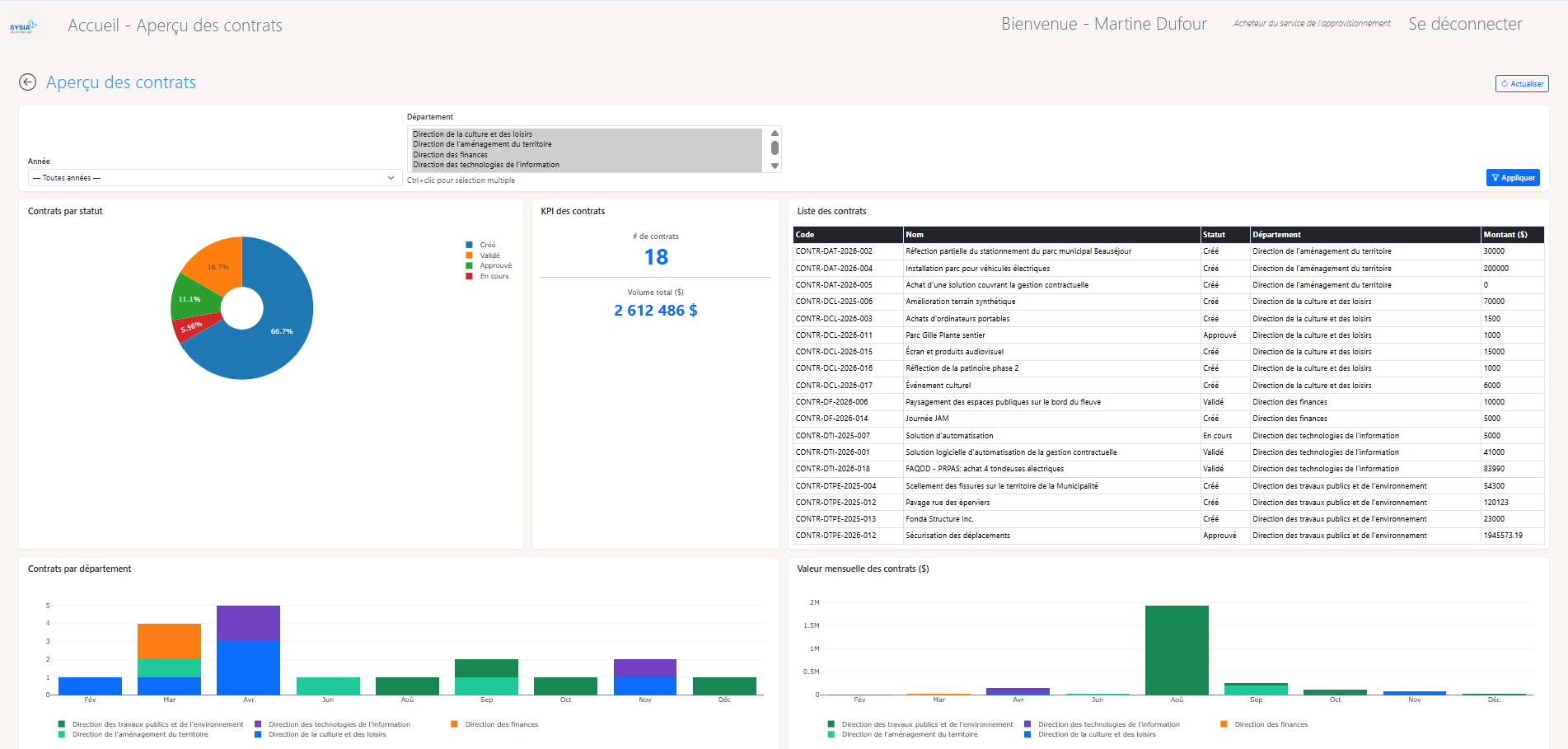The height and width of the screenshot is (749, 1568).
Task: Click the blue Créé legend square
Action: coord(469,245)
